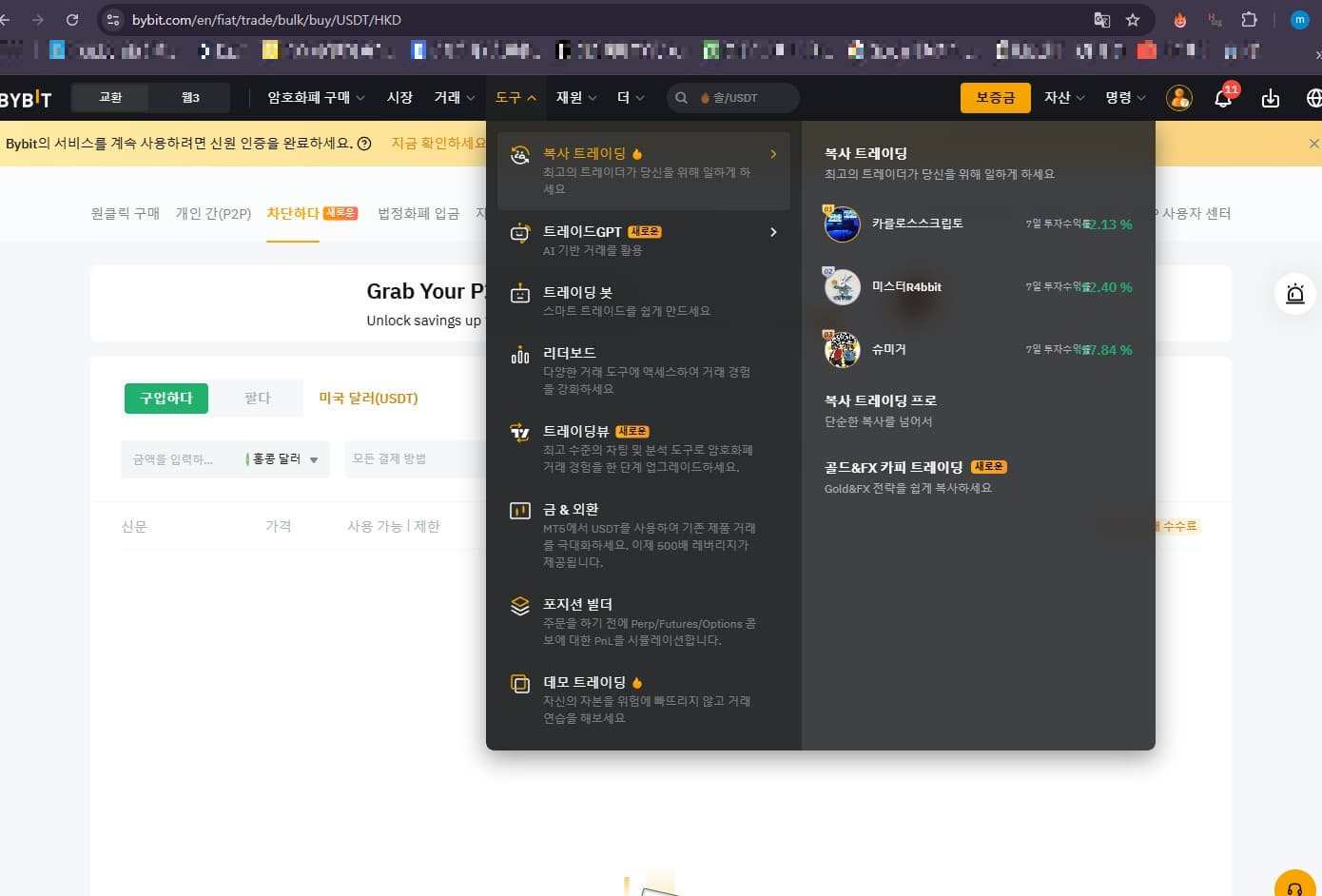Click the alarm bell floating icon
Screen dimensions: 1322x896
1295,293
